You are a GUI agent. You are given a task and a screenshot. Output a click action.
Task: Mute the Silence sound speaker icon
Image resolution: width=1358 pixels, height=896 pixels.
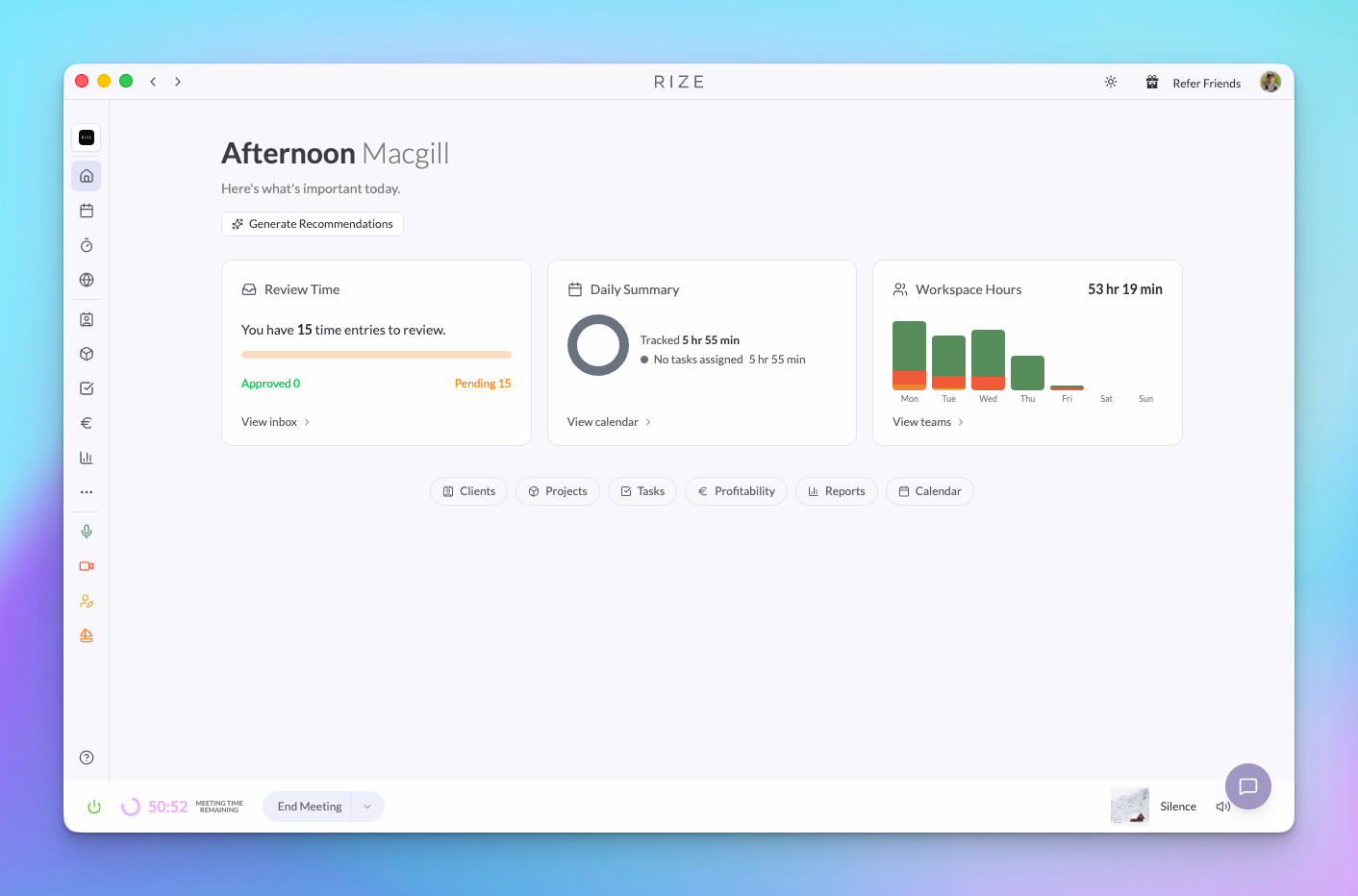1222,807
